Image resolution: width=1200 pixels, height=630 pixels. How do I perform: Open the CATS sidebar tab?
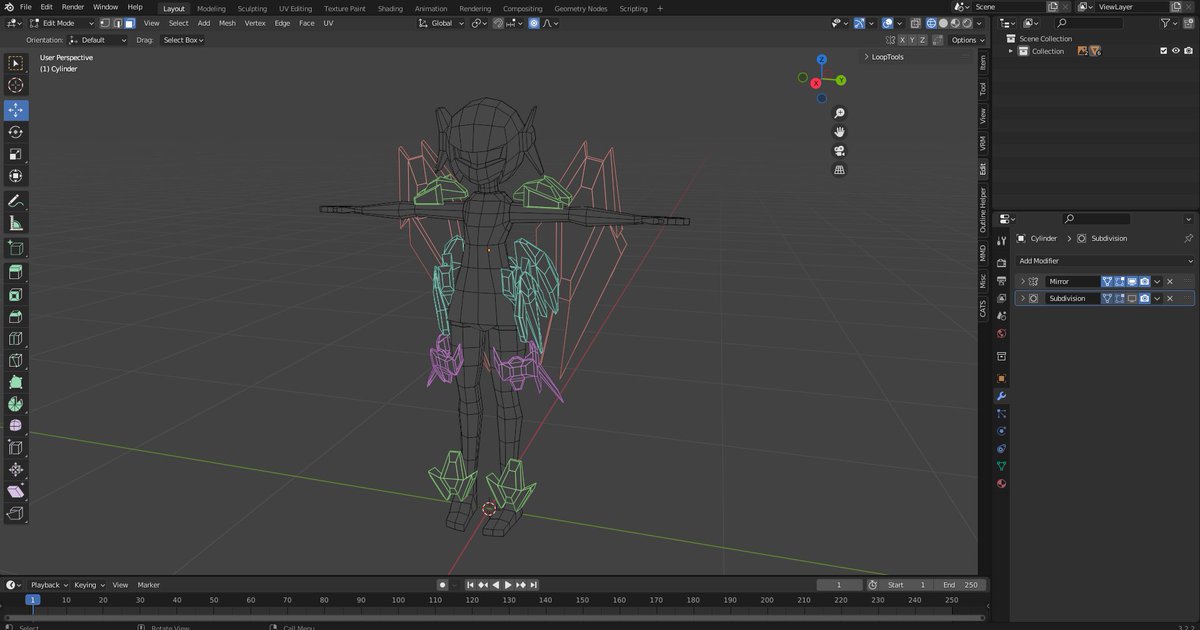(983, 309)
